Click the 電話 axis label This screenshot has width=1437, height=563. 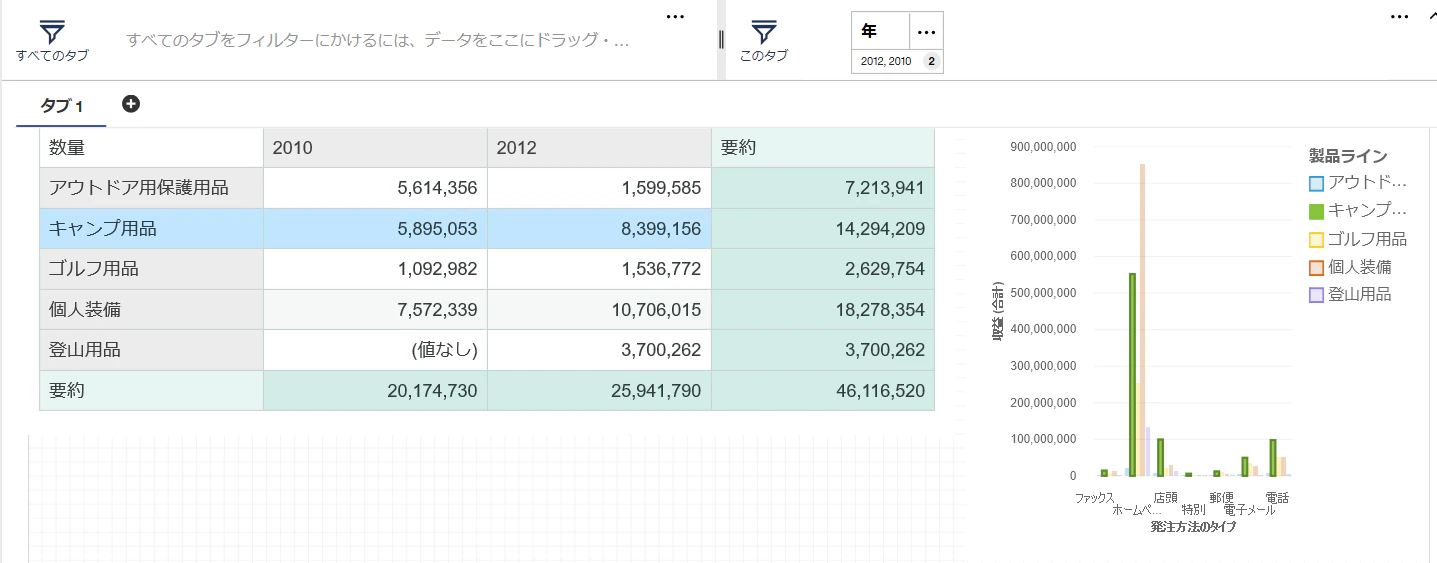pyautogui.click(x=1277, y=497)
